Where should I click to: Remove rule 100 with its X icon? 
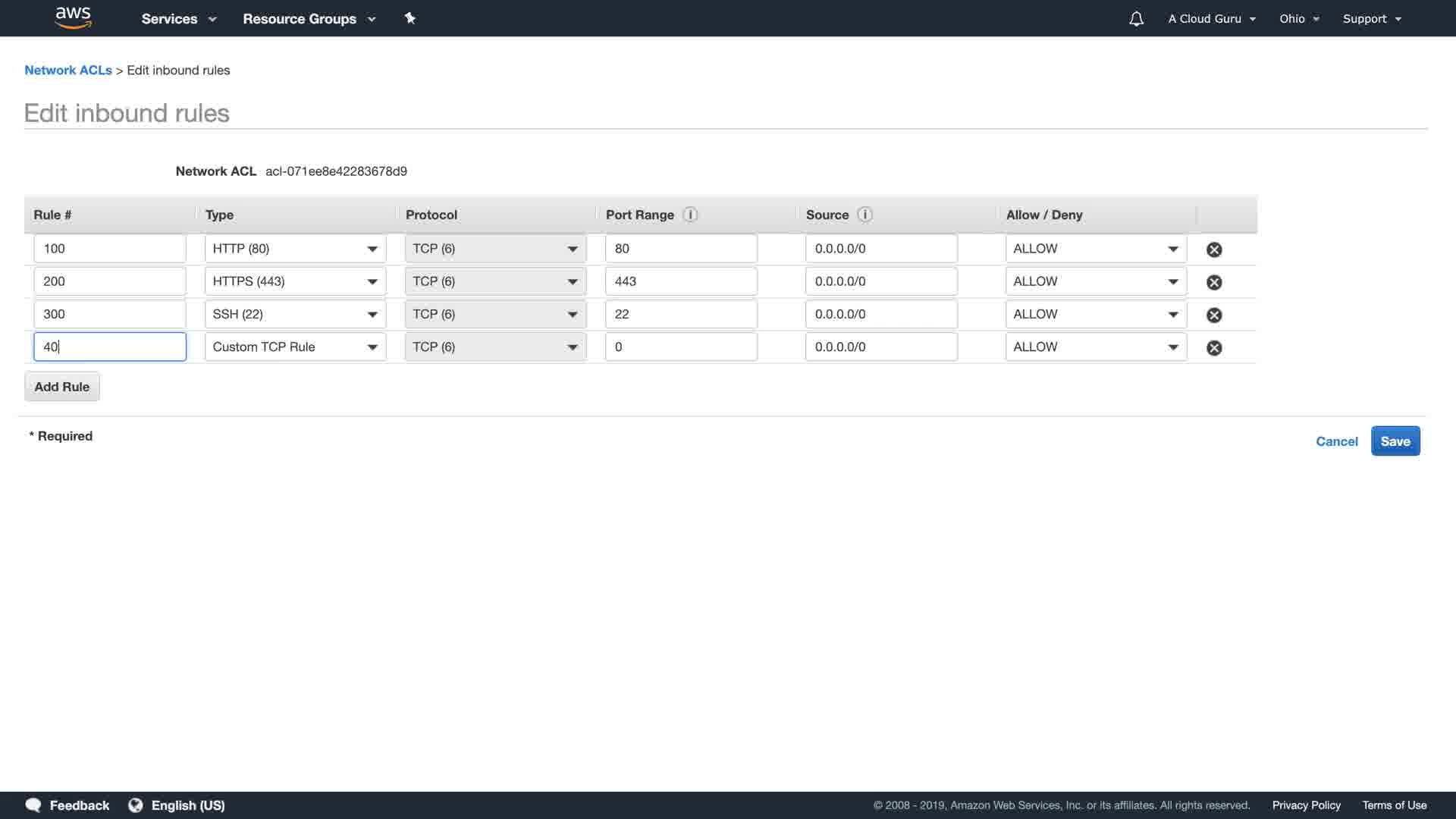(x=1214, y=249)
